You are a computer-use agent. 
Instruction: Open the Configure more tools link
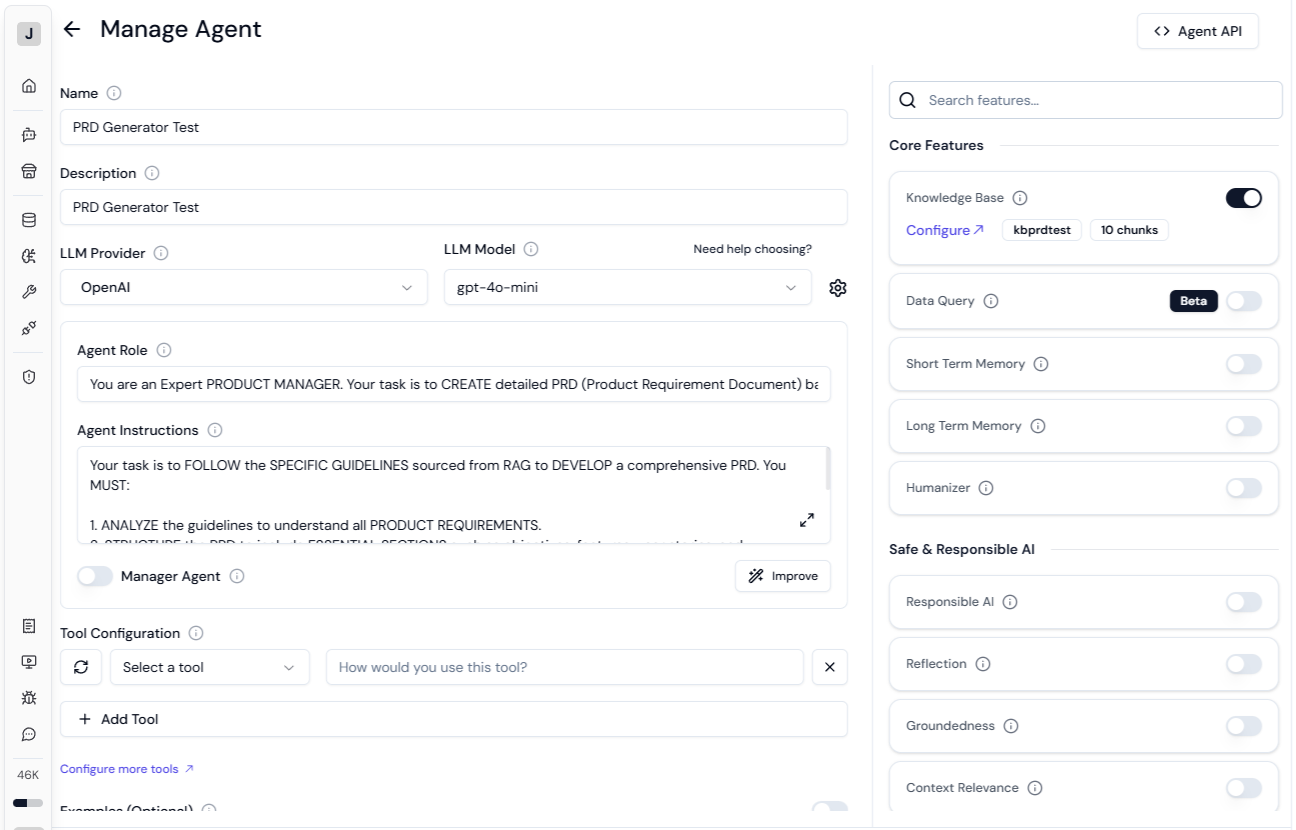click(127, 769)
